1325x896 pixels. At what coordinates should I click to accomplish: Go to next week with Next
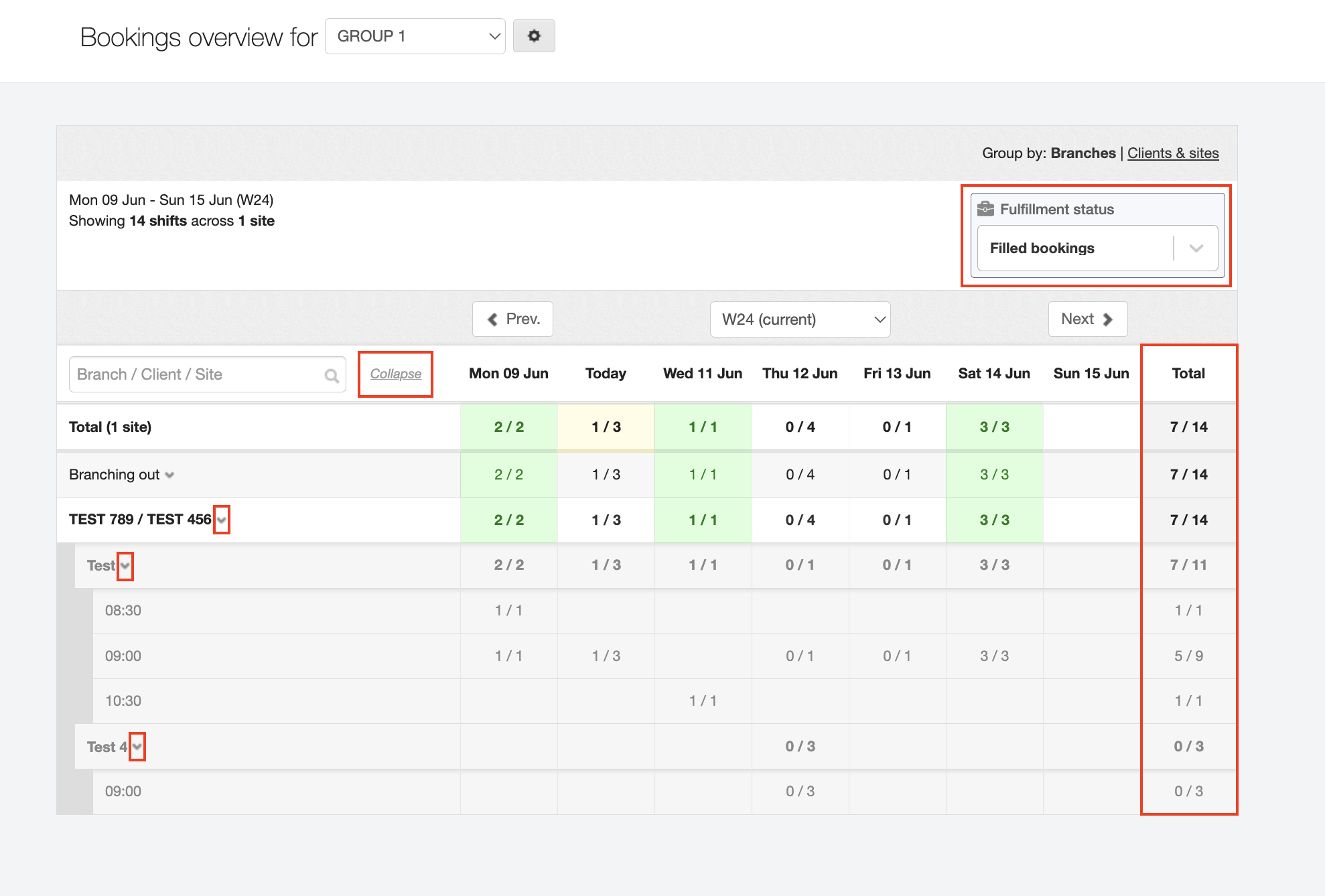1087,319
